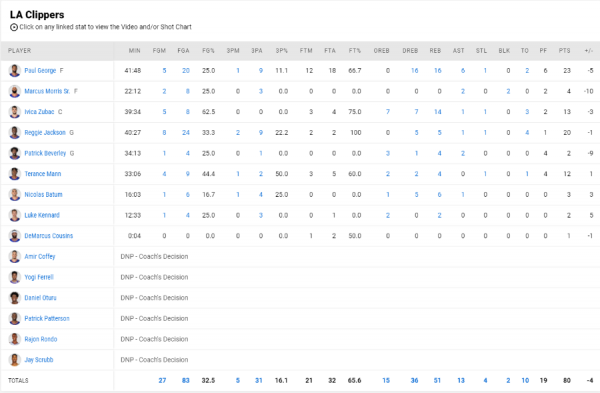600x393 pixels.
Task: View Reggie Jackson's 24 FGA shot chart
Action: pyautogui.click(x=186, y=132)
